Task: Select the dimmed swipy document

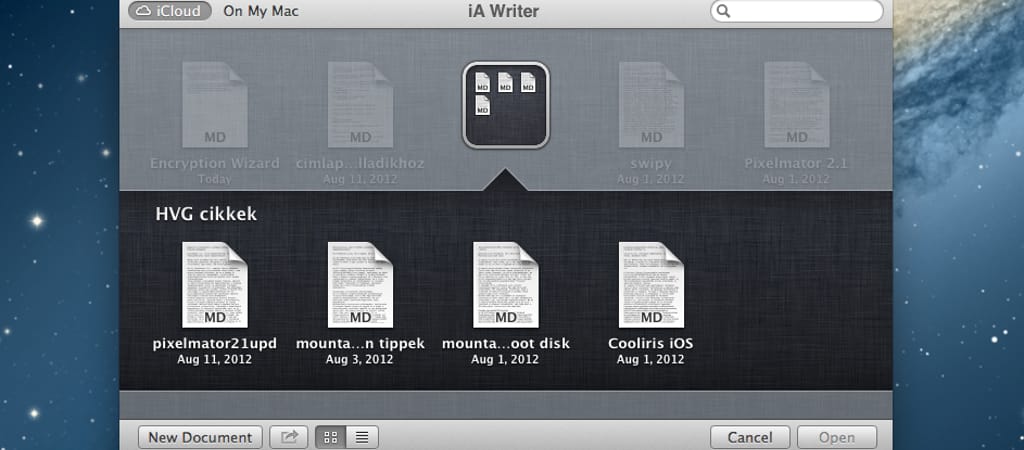Action: click(x=650, y=105)
